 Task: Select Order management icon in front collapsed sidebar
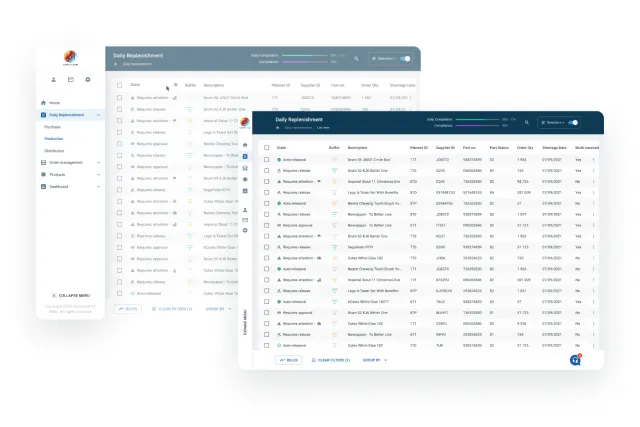pos(245,168)
